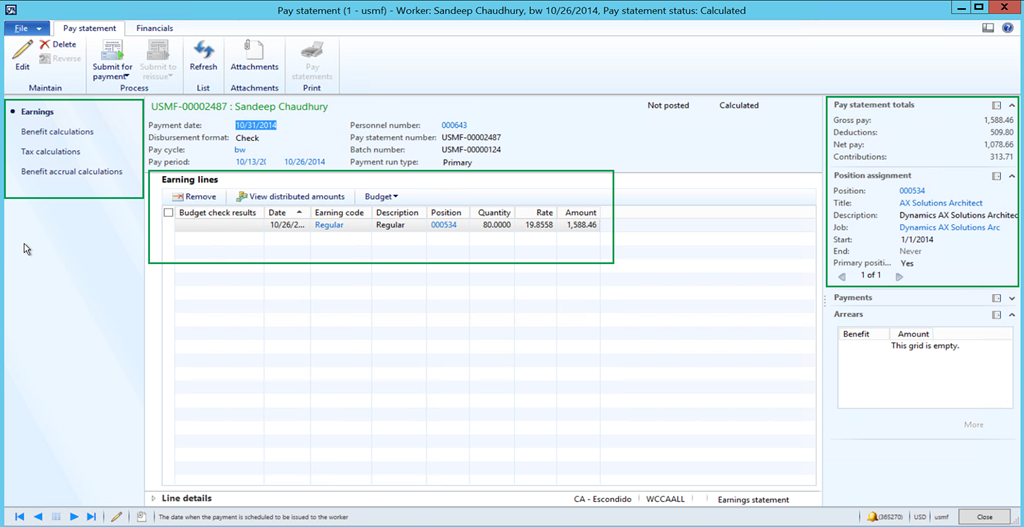Viewport: 1024px width, 527px height.
Task: Switch to the Financials tab
Action: coord(154,28)
